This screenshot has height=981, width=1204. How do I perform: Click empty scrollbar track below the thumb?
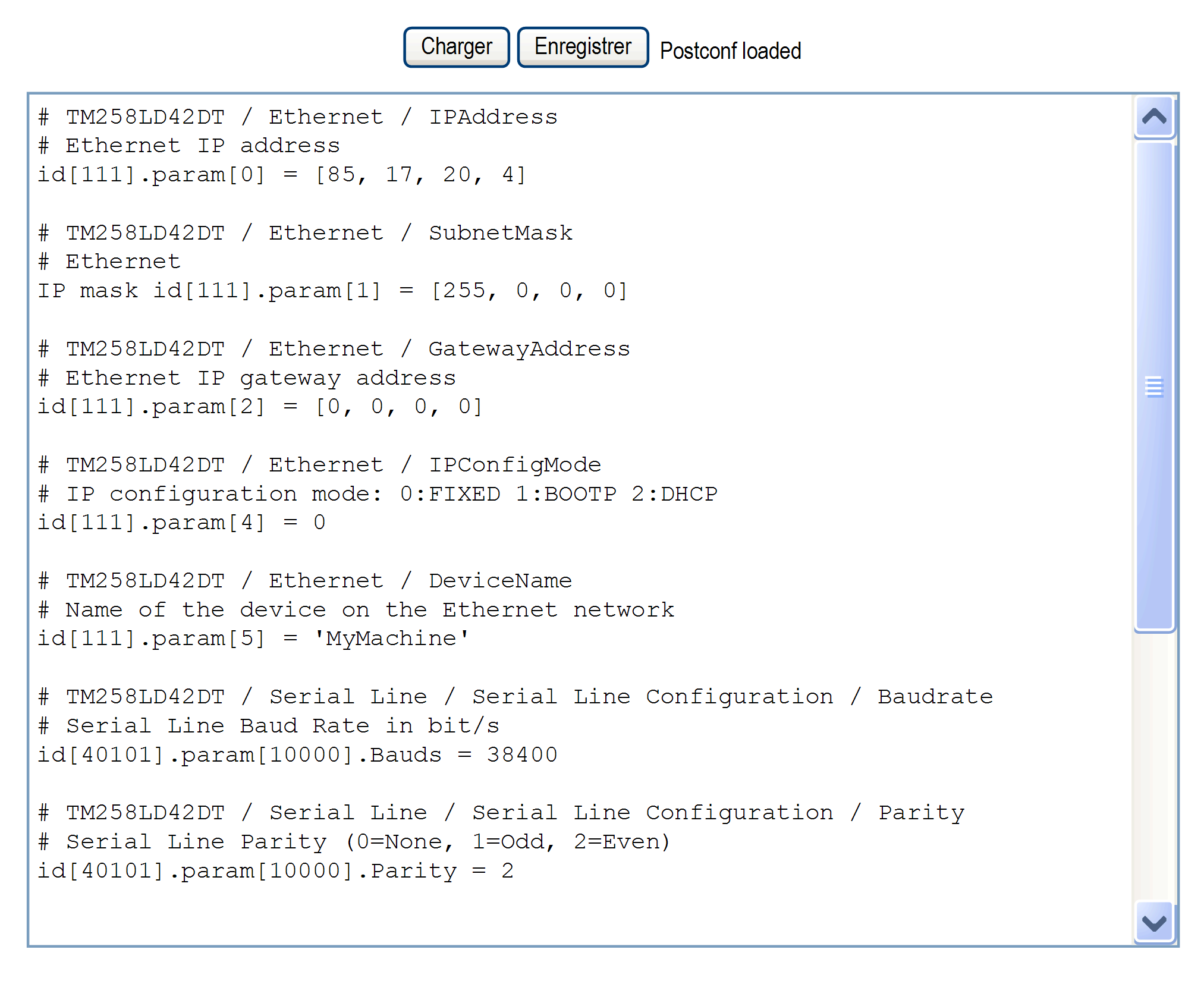tap(1154, 767)
